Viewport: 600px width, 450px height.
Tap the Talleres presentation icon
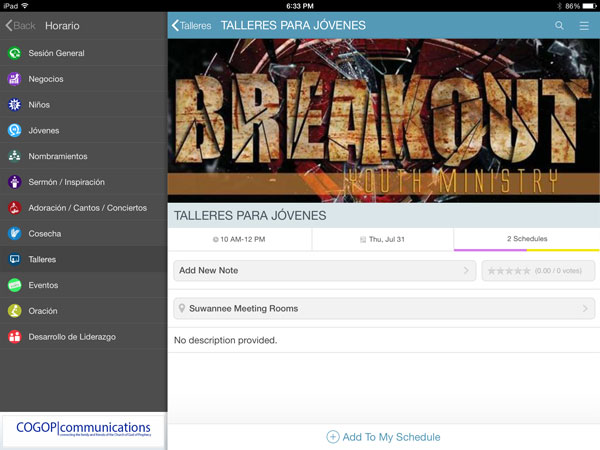[x=15, y=259]
